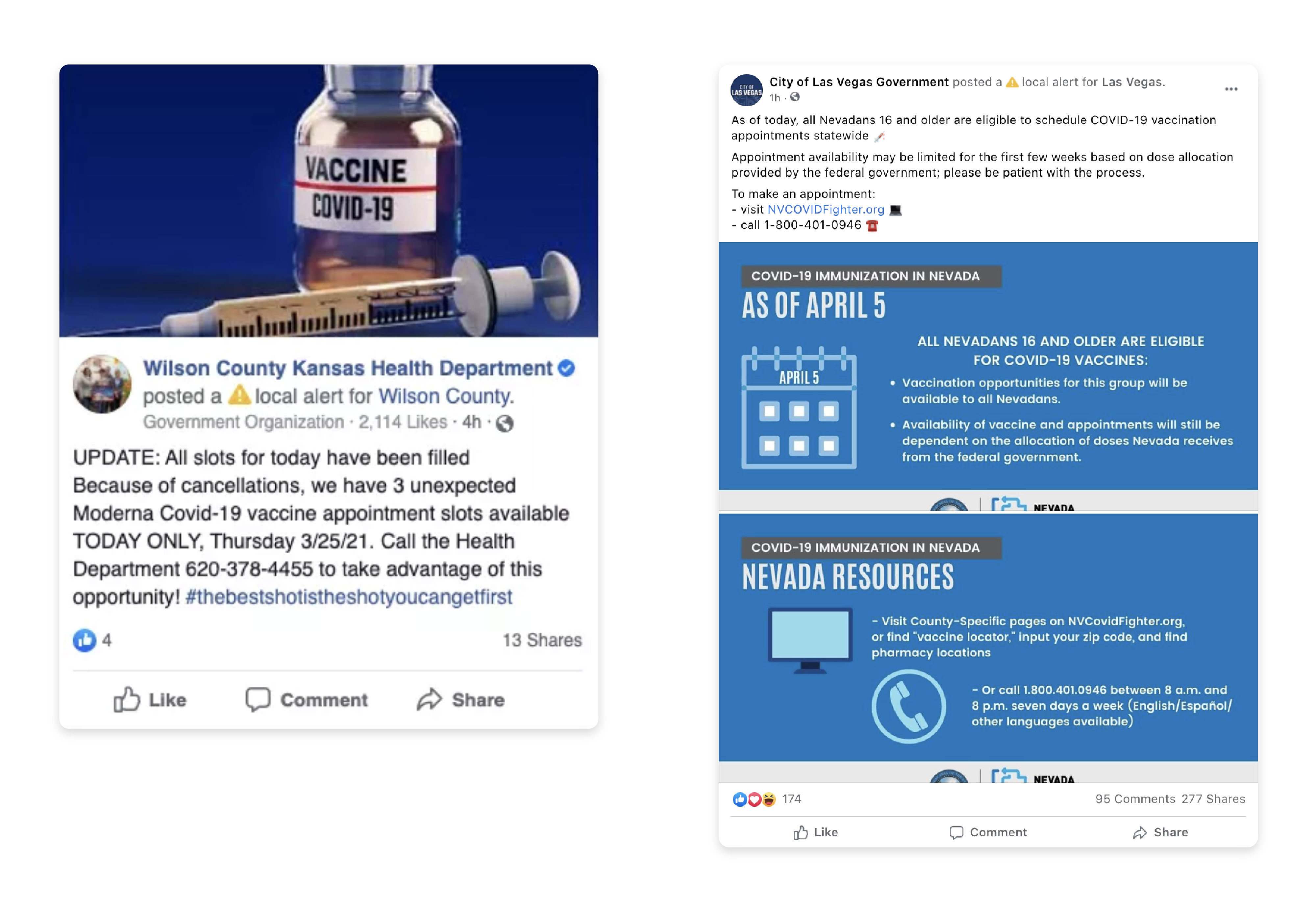The height and width of the screenshot is (912, 1316).
Task: Open the NVCOVIDFighter.org link
Action: click(x=825, y=209)
